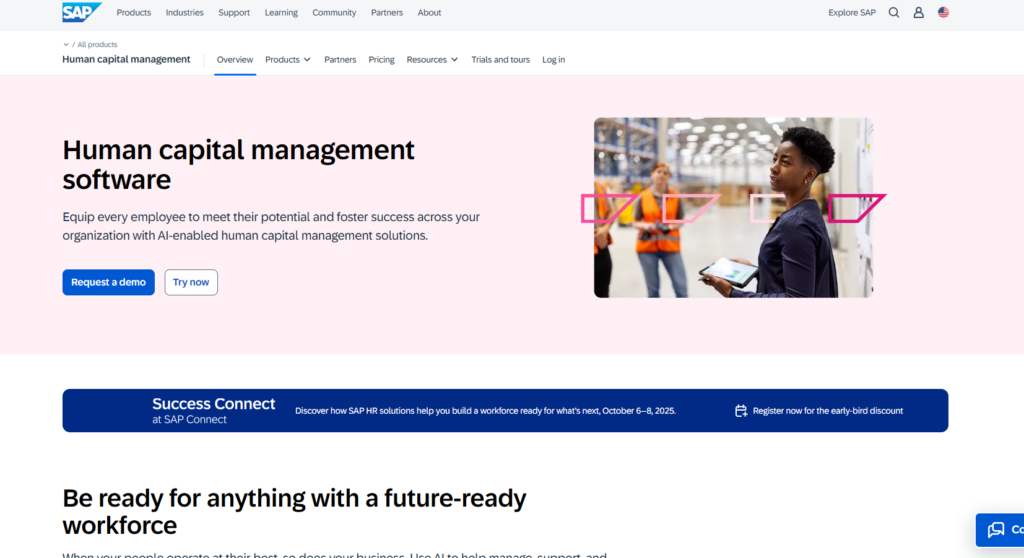The image size is (1024, 558).
Task: Click Register now for the early-bird discount
Action: point(827,411)
